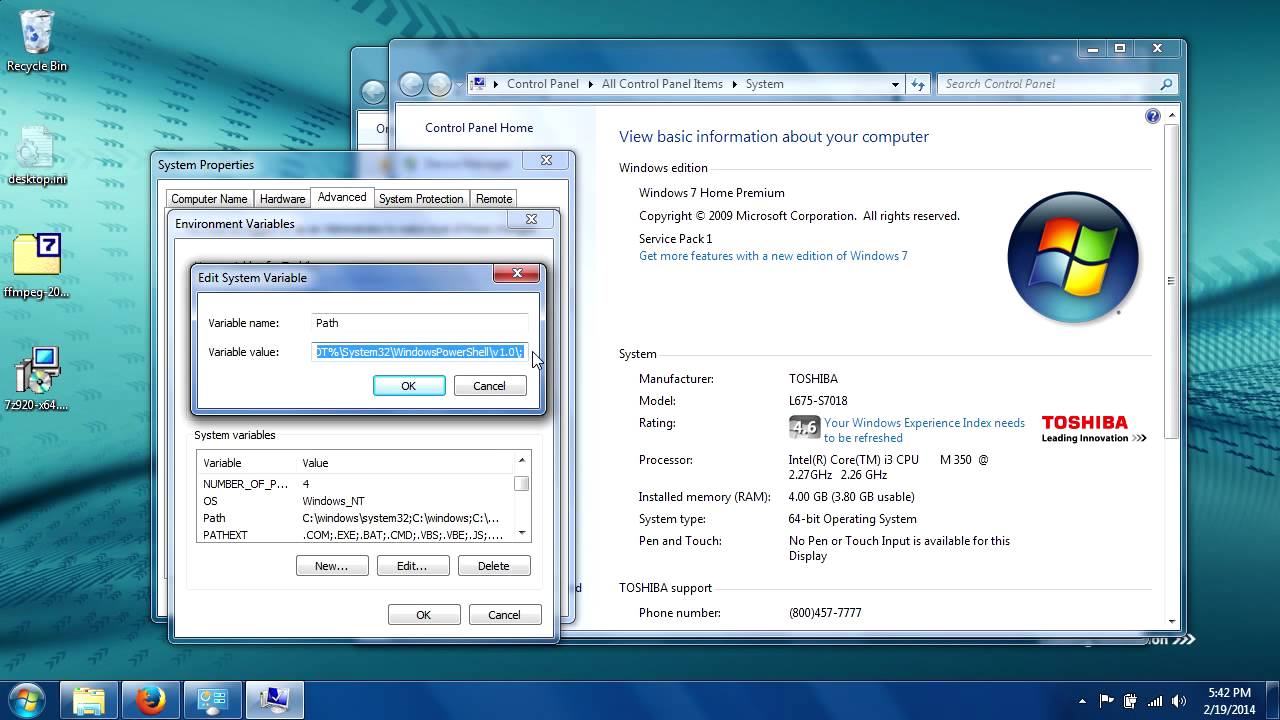1280x720 pixels.
Task: Open the Action Center flag tray icon
Action: point(1107,701)
